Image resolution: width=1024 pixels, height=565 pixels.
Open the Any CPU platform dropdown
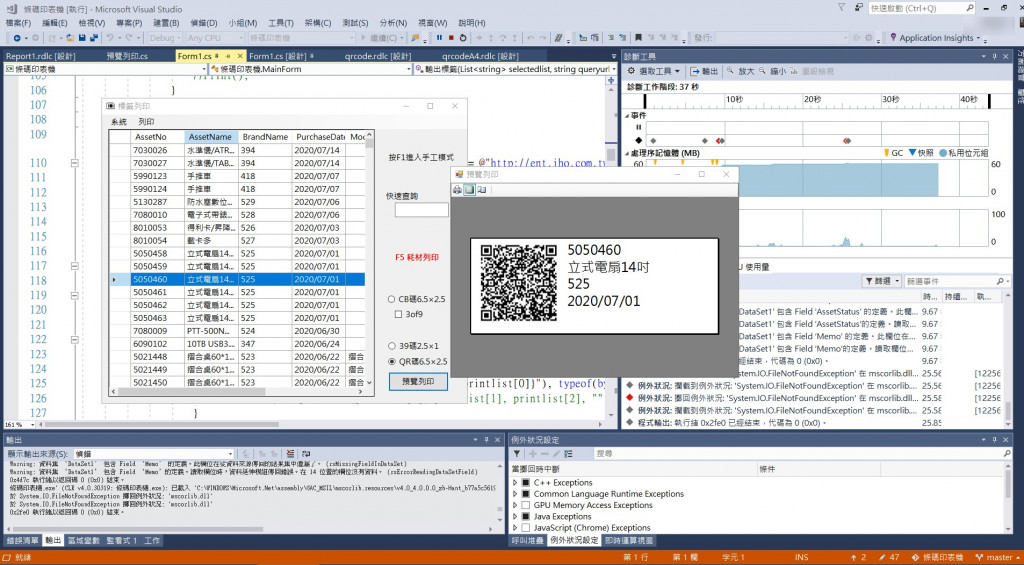coord(214,38)
